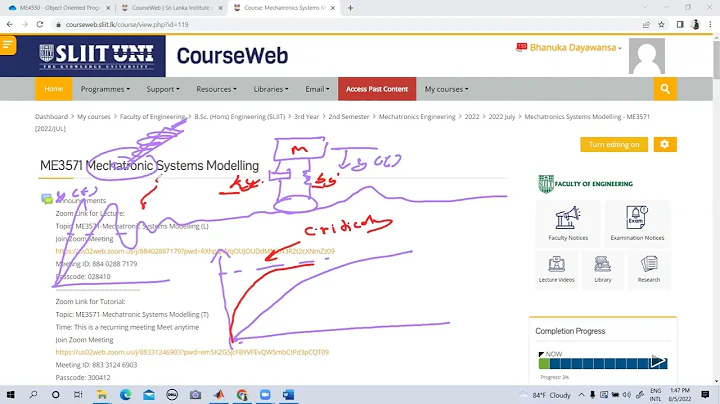Open the clock and date display
Image resolution: width=720 pixels, height=404 pixels.
[680, 395]
